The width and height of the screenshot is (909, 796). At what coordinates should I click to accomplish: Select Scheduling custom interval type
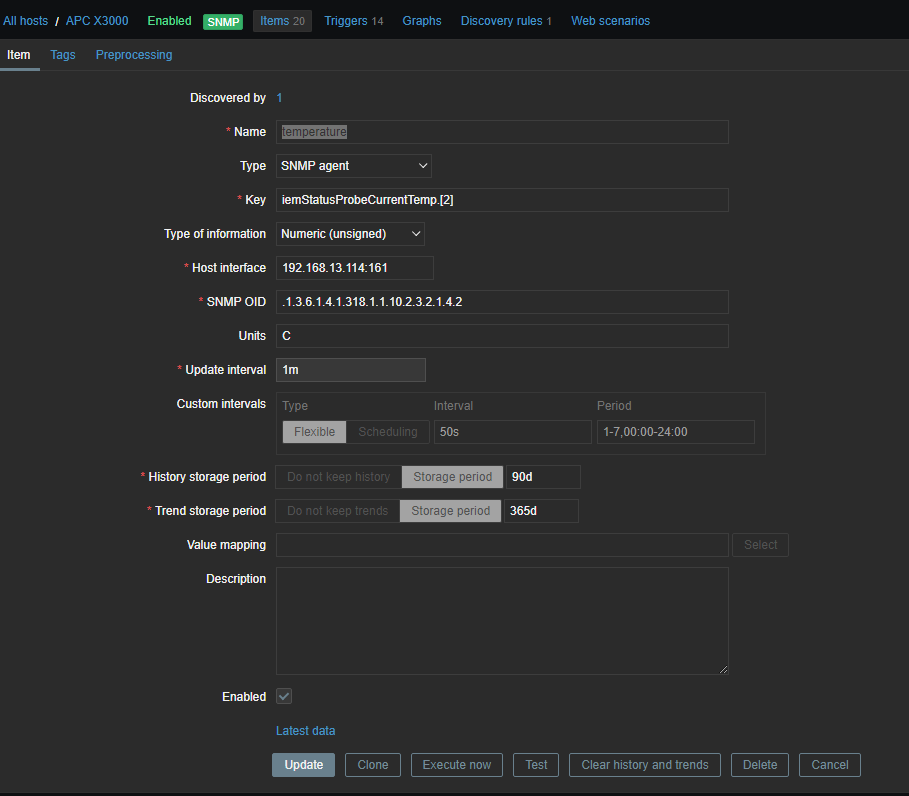388,432
